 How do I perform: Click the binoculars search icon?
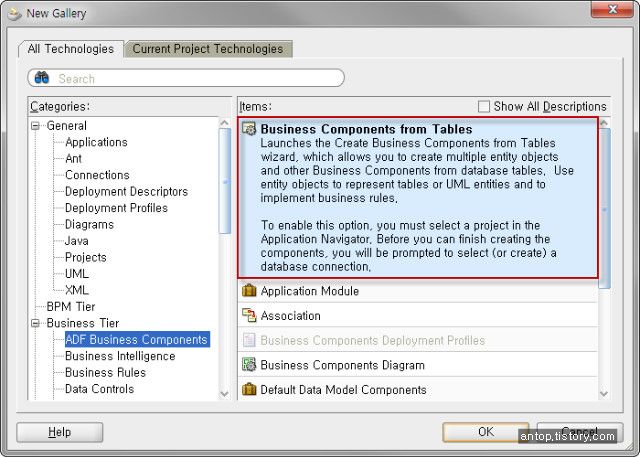tap(42, 77)
